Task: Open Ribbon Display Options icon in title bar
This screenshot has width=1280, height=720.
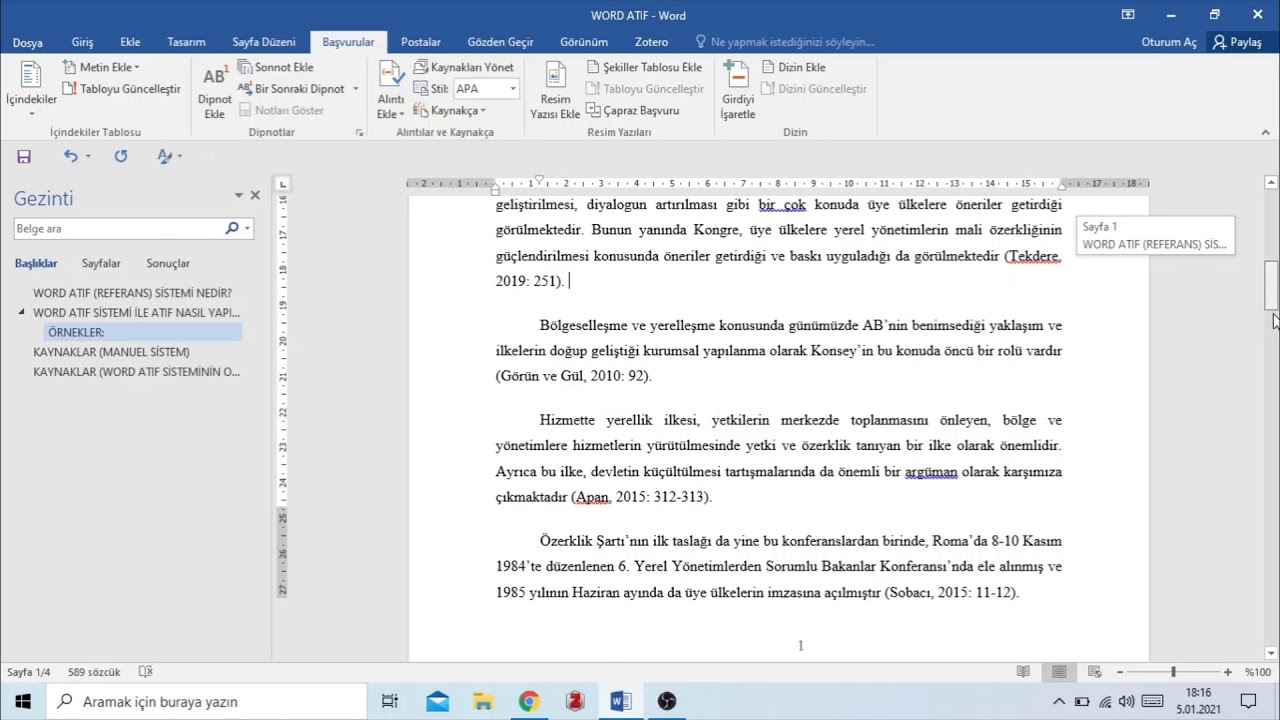Action: pyautogui.click(x=1128, y=15)
